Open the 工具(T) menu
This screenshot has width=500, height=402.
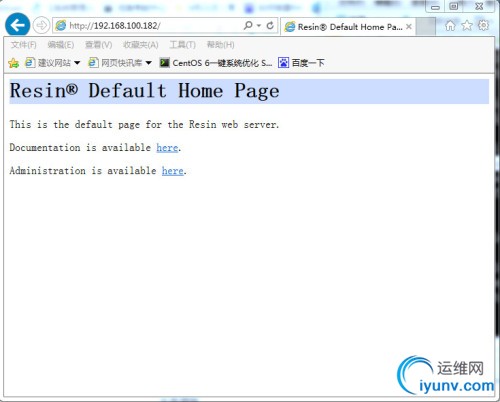pos(182,45)
